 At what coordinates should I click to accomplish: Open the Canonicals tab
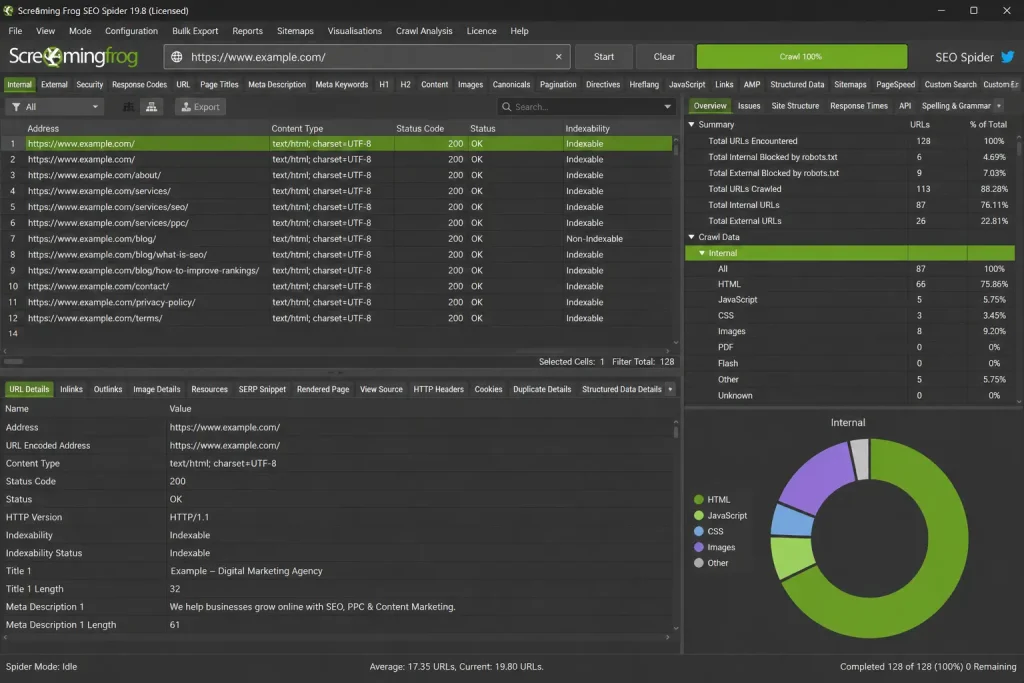[511, 84]
